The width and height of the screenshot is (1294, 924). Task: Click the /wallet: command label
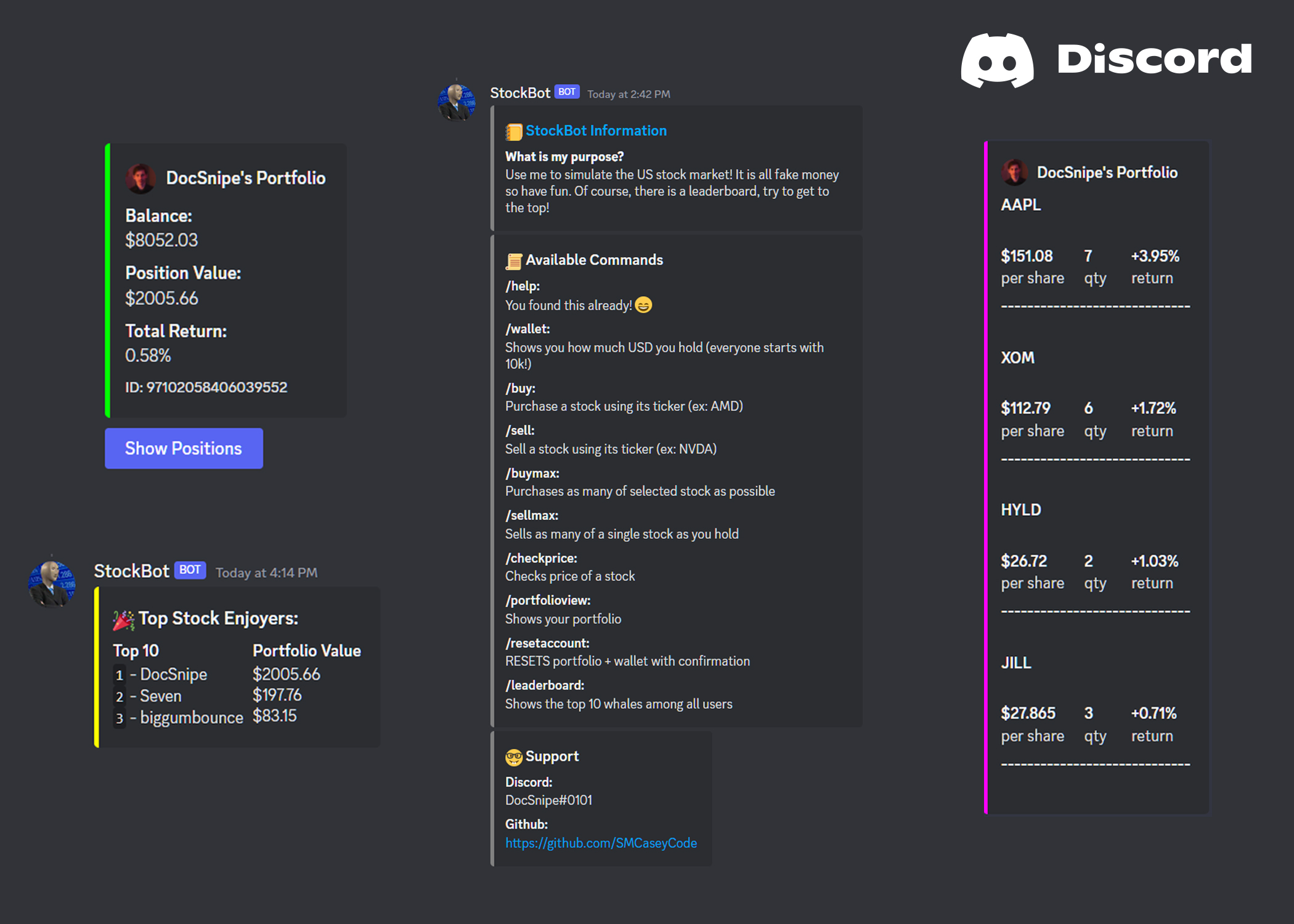(527, 329)
